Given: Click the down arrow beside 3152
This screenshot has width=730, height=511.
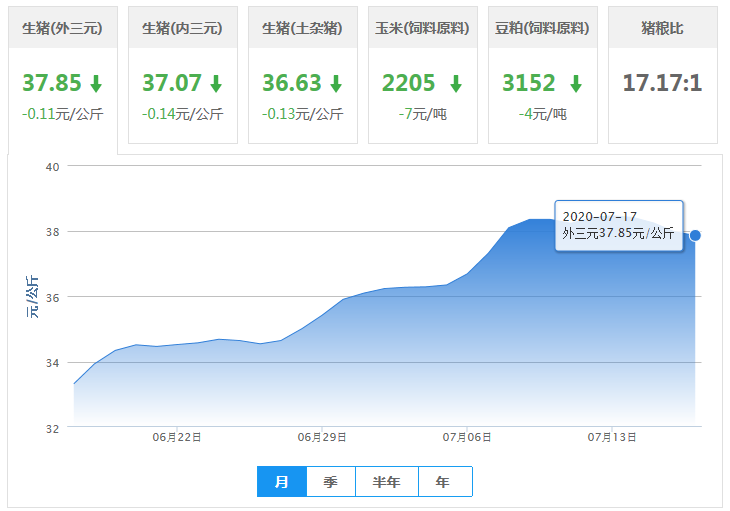Looking at the screenshot, I should click(576, 83).
